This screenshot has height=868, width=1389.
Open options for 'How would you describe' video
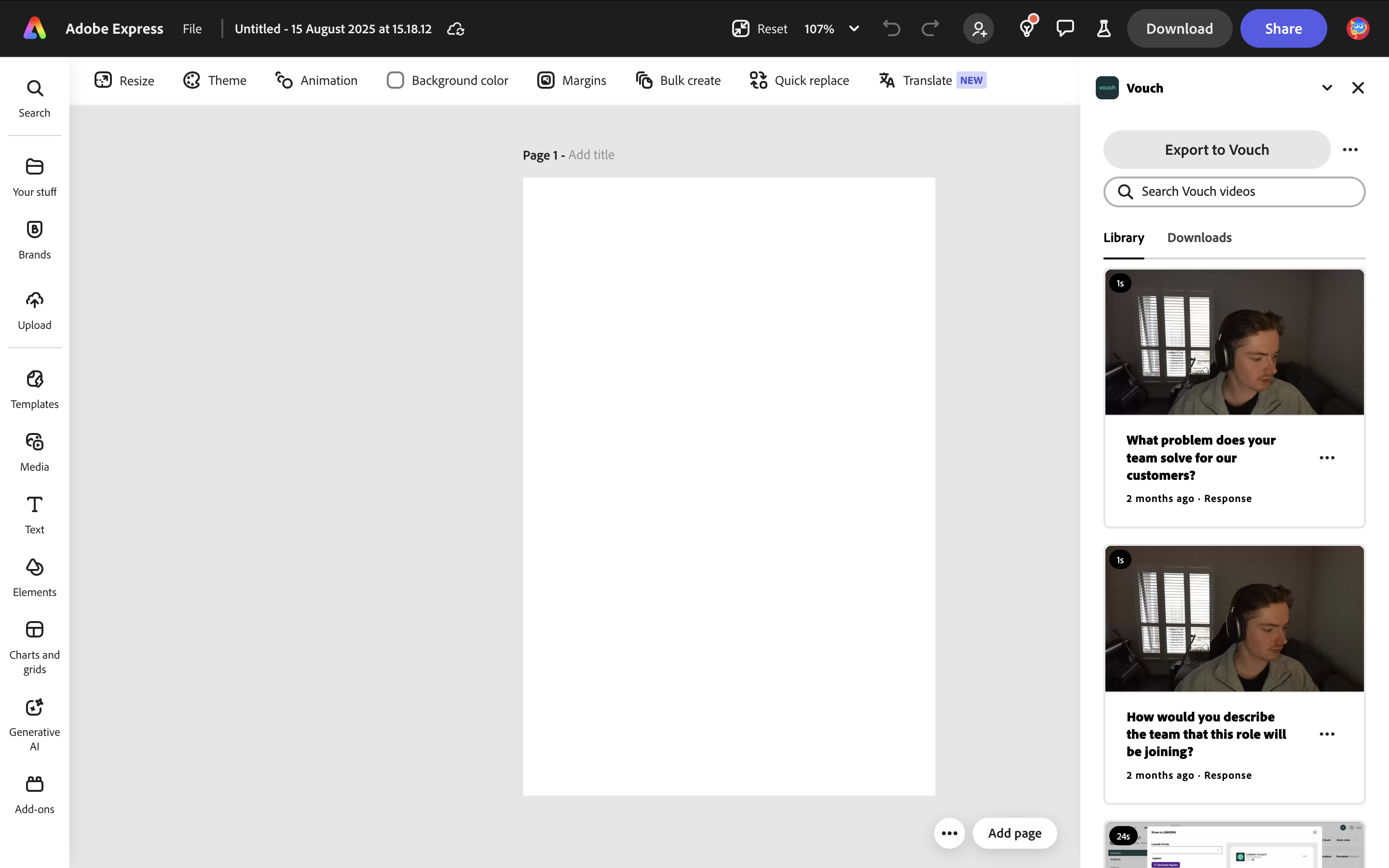(1327, 734)
